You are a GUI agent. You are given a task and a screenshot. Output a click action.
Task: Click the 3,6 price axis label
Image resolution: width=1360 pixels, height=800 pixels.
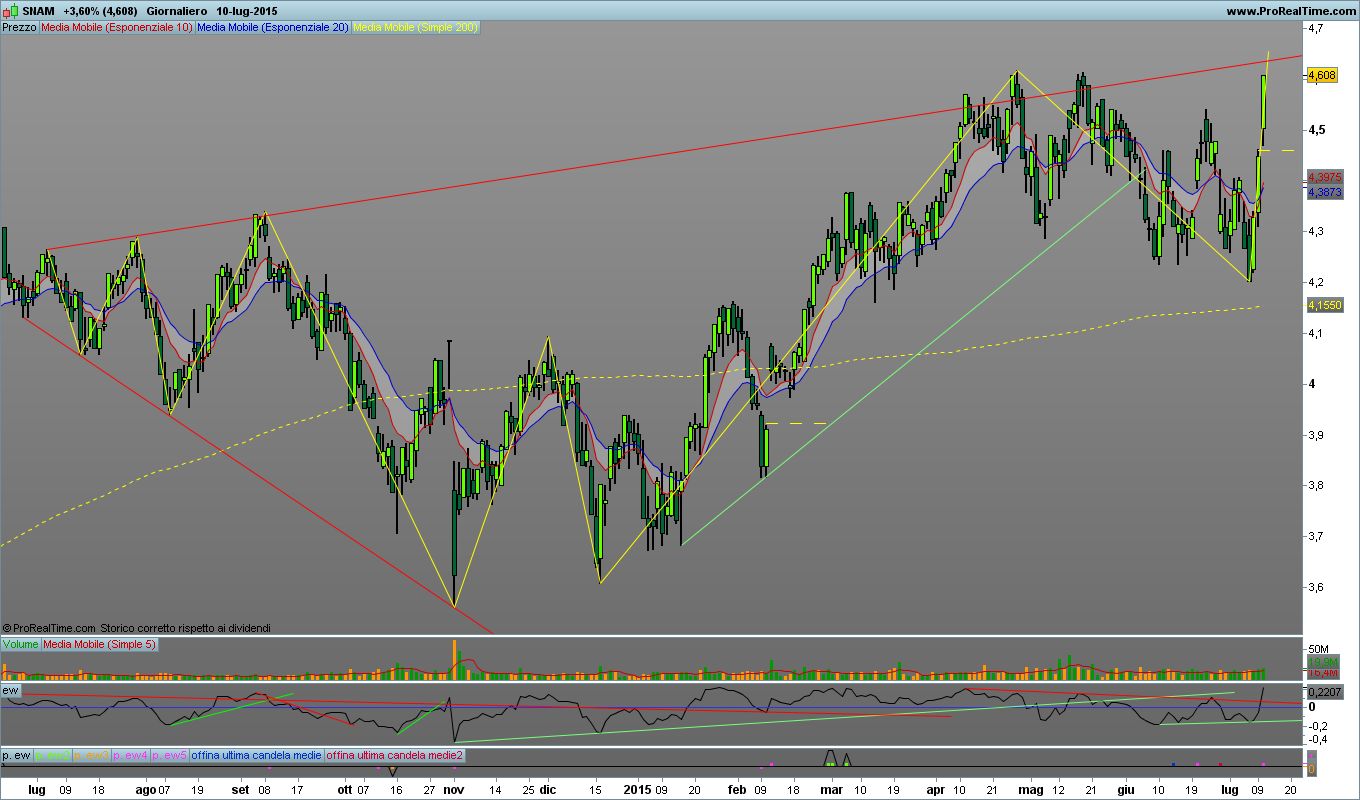pyautogui.click(x=1317, y=587)
